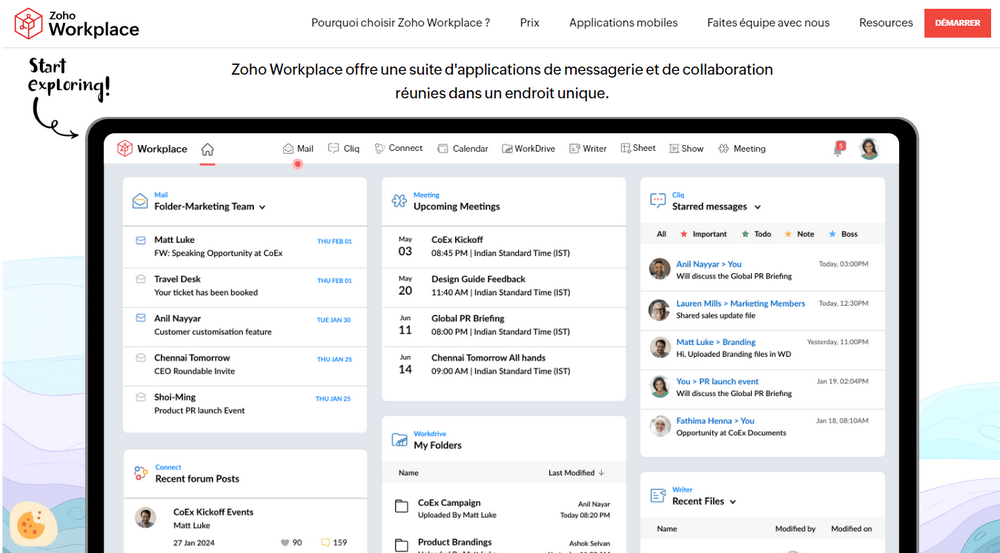Click the Connect Recent forum Posts icon

140,473
